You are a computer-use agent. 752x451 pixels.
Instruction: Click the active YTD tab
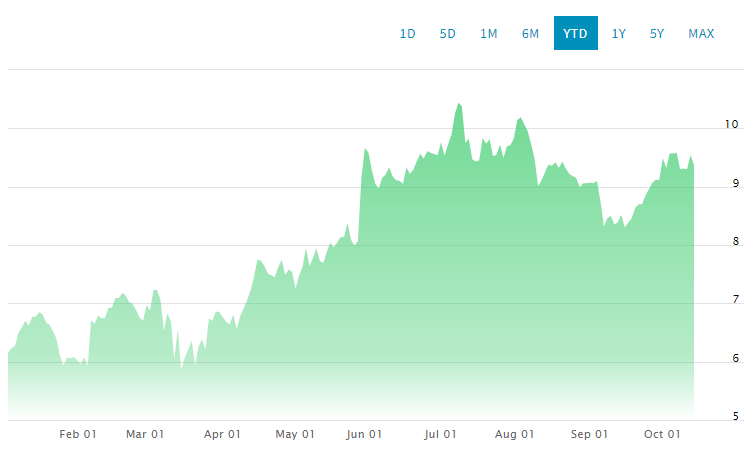[575, 34]
